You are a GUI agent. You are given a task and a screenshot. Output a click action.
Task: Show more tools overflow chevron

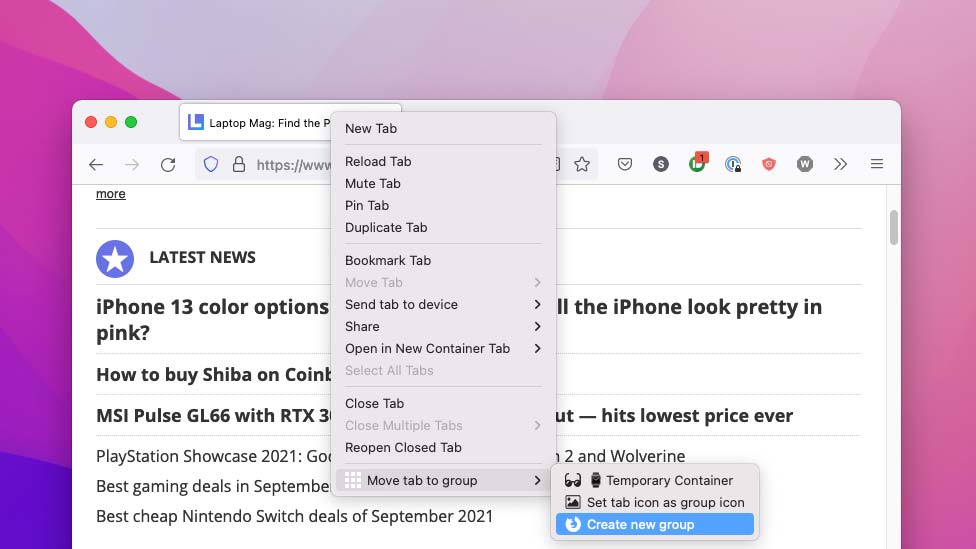841,164
